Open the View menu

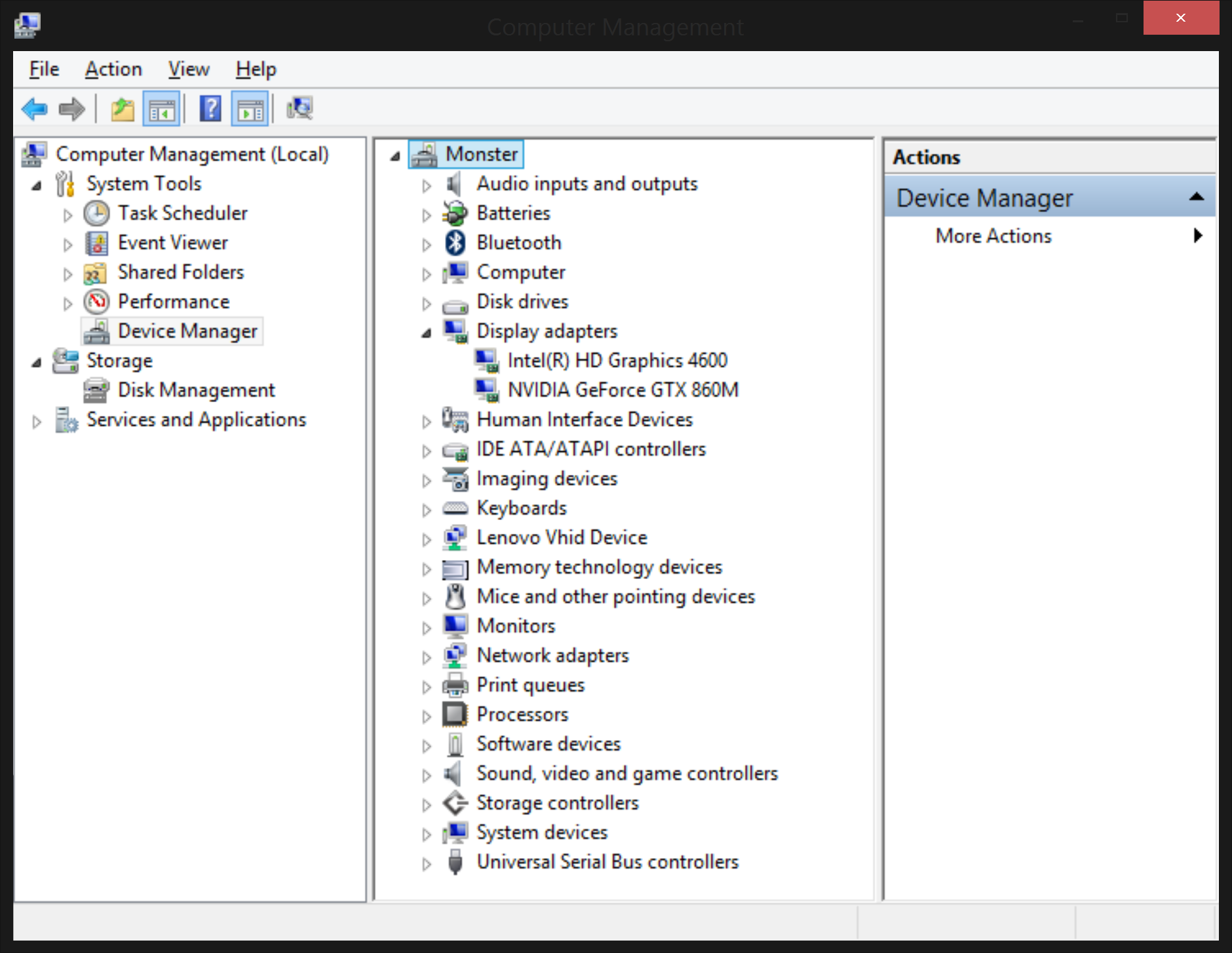(189, 69)
